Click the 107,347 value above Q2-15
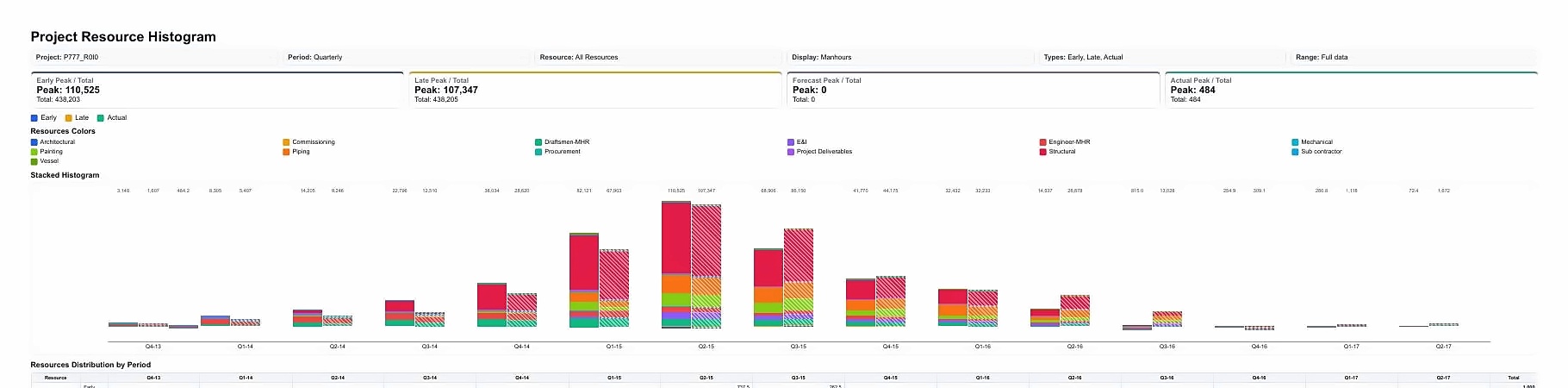1568x388 pixels. tap(706, 191)
